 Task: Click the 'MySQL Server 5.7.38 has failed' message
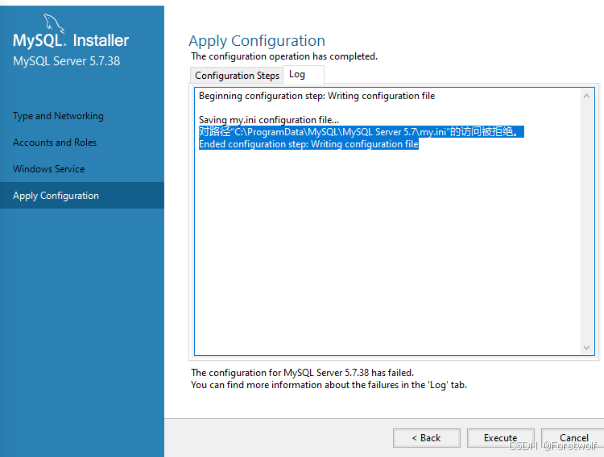302,373
